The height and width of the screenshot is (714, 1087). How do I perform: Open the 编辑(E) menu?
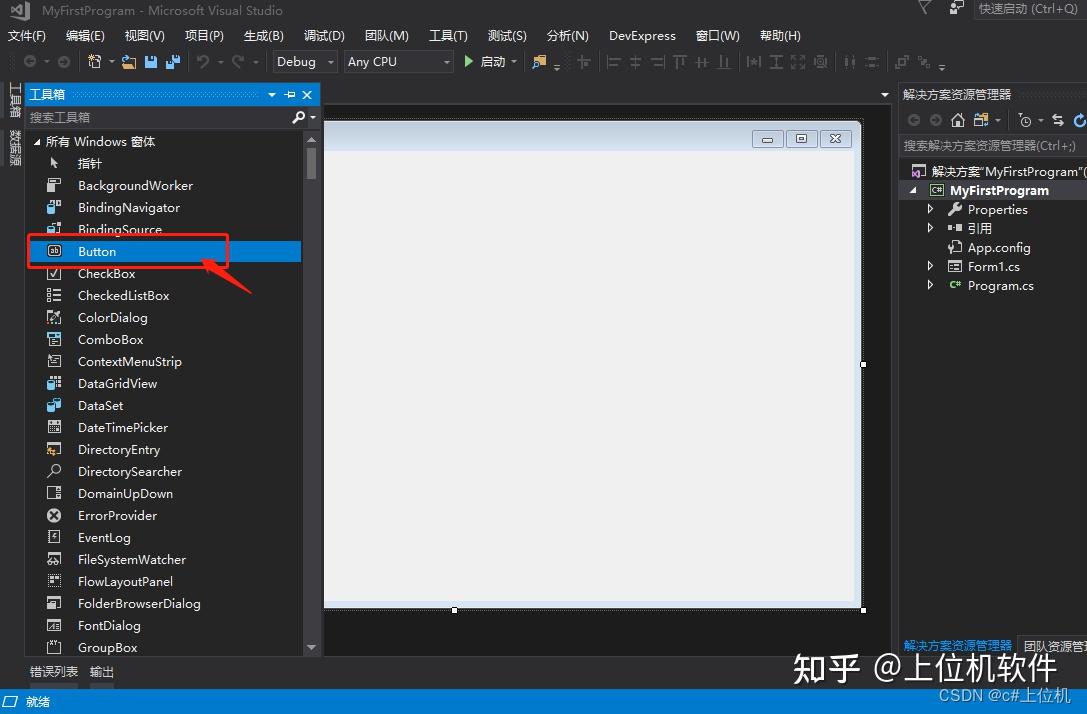(x=85, y=35)
